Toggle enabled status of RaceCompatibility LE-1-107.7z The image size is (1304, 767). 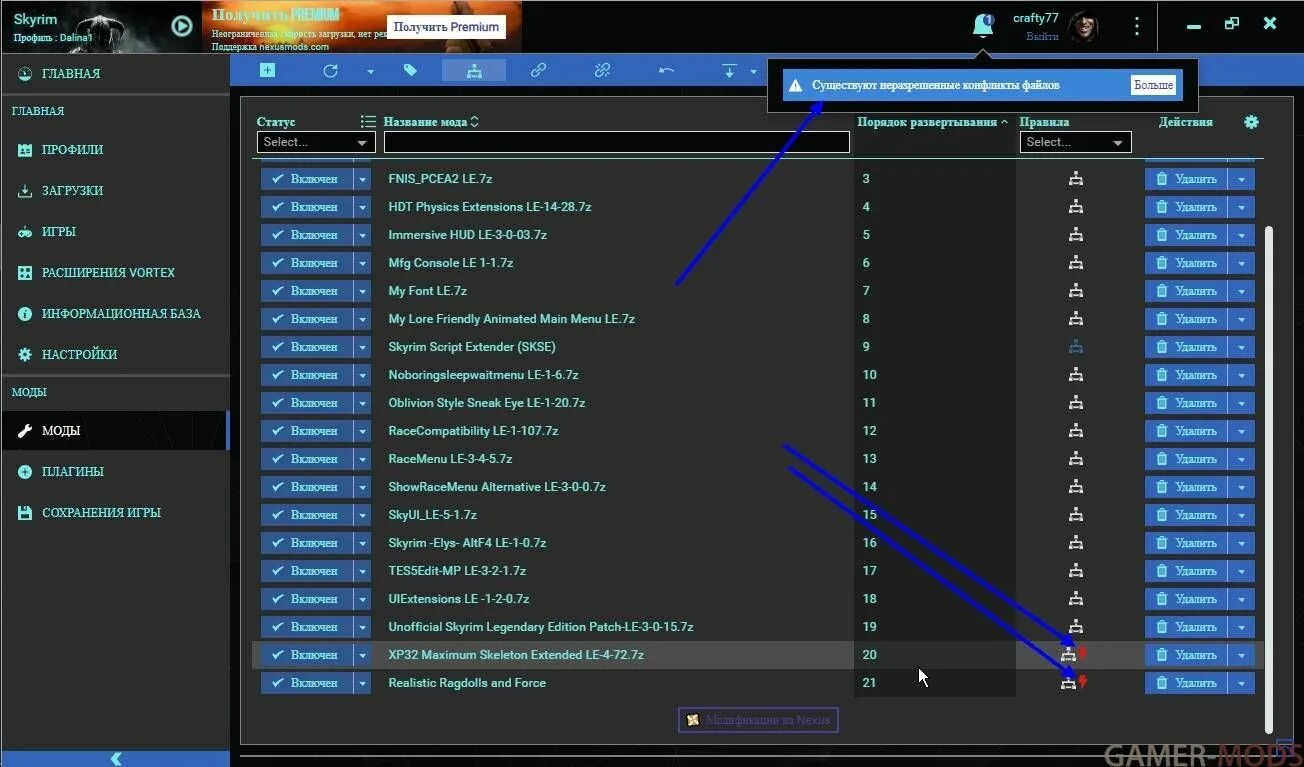[x=306, y=431]
